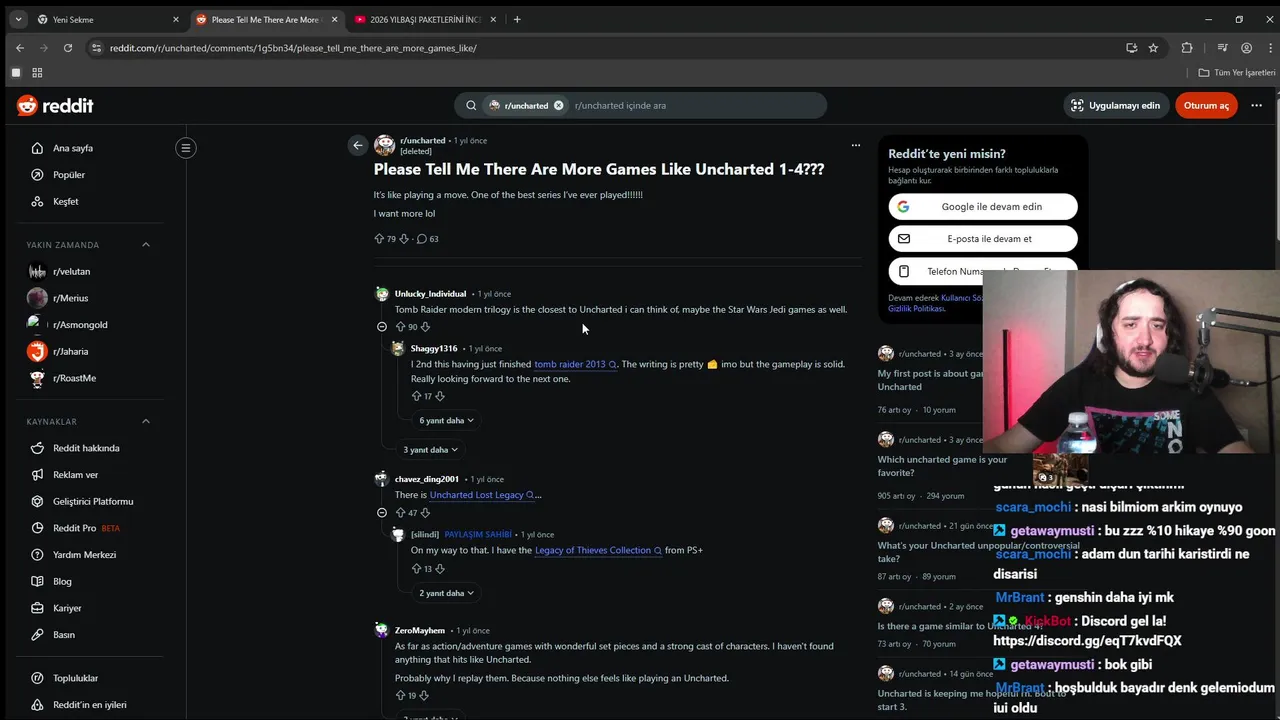
Task: Open ZeroMayhem's user profile
Action: click(420, 631)
